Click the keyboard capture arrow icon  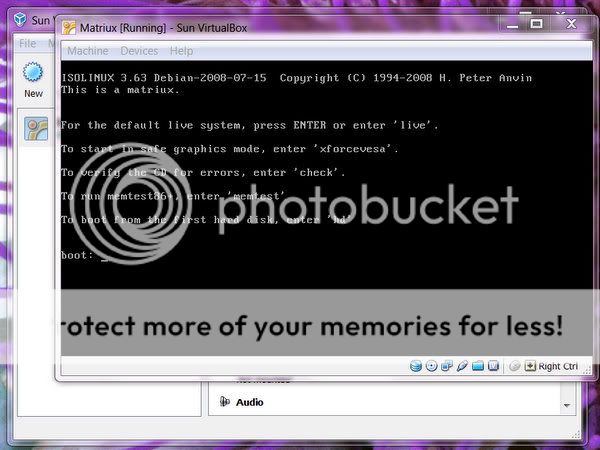530,366
